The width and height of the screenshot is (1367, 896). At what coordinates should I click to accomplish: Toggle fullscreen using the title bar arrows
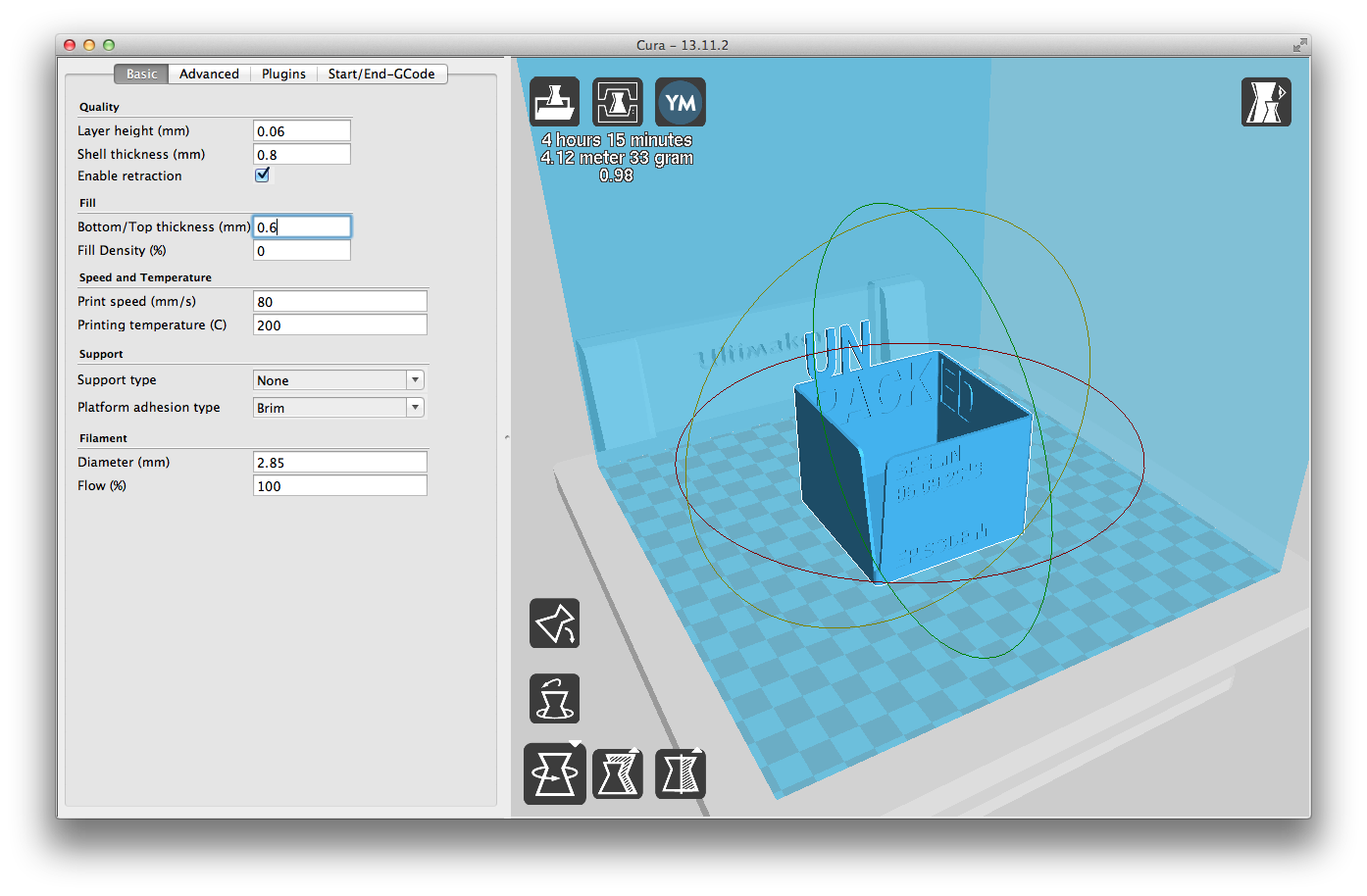pos(1299,45)
